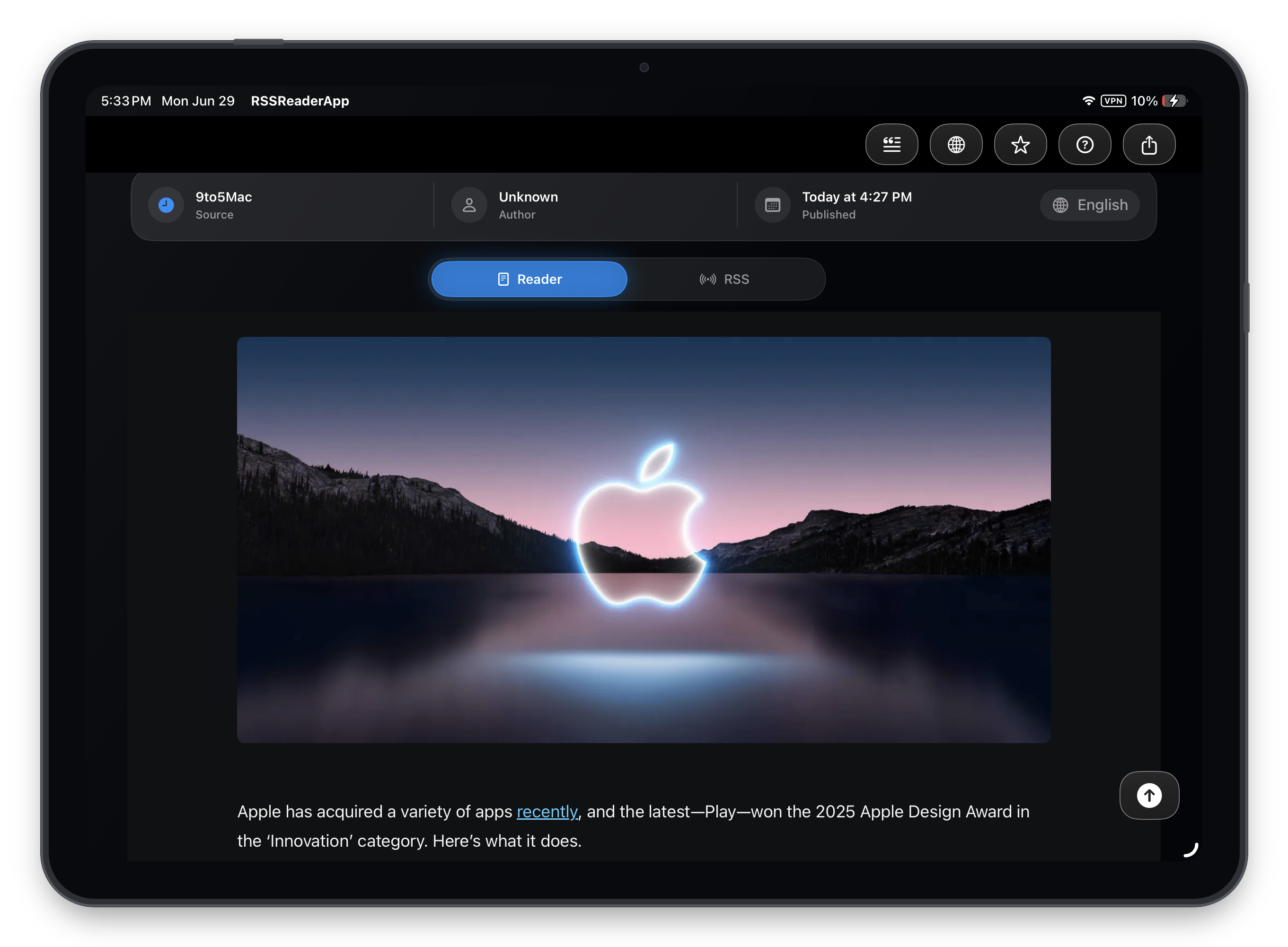Image resolution: width=1288 pixels, height=947 pixels.
Task: Tap the scroll-to-top arrow button
Action: click(1149, 795)
